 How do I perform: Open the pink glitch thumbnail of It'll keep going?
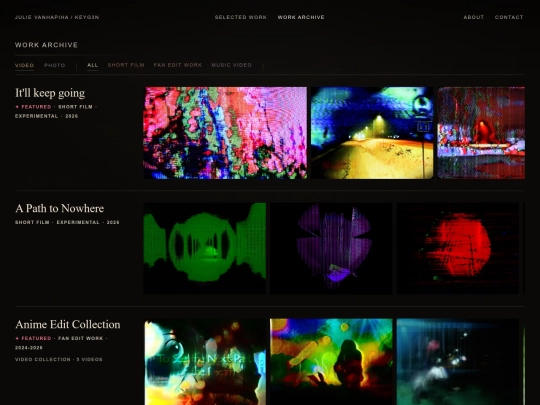point(225,133)
